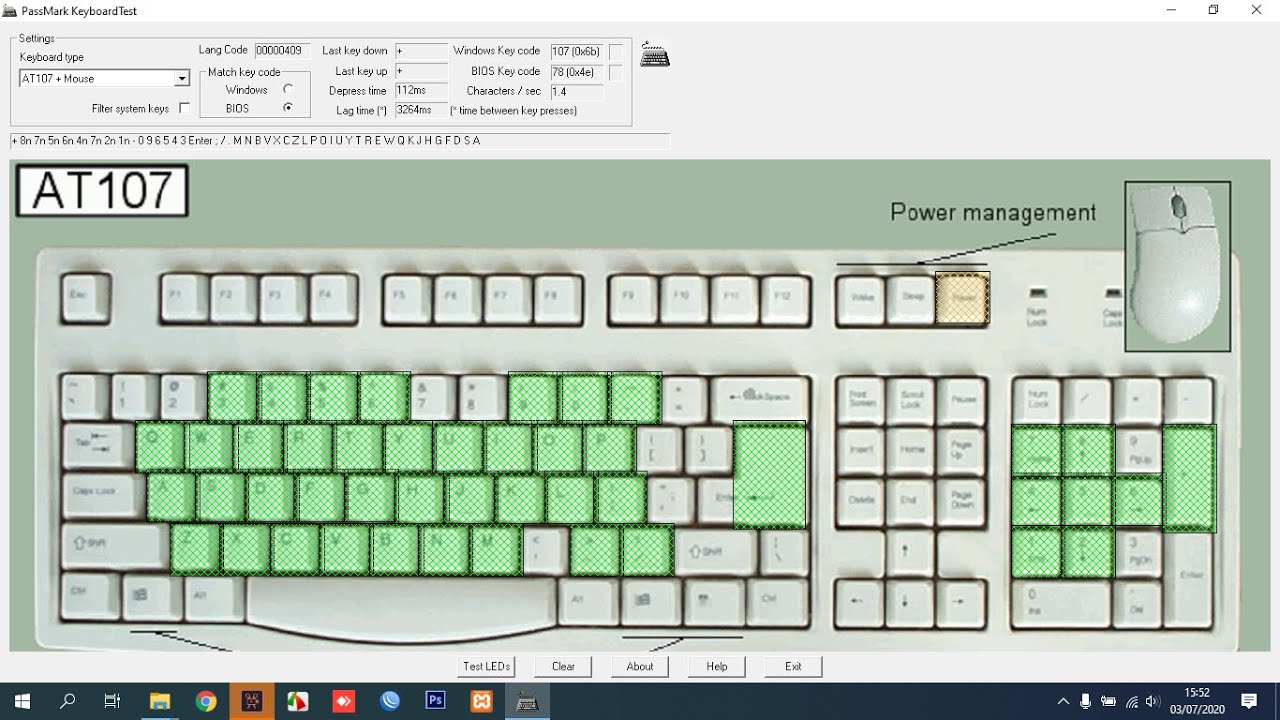Click the Esc key on the keyboard image
The width and height of the screenshot is (1280, 720).
84,298
